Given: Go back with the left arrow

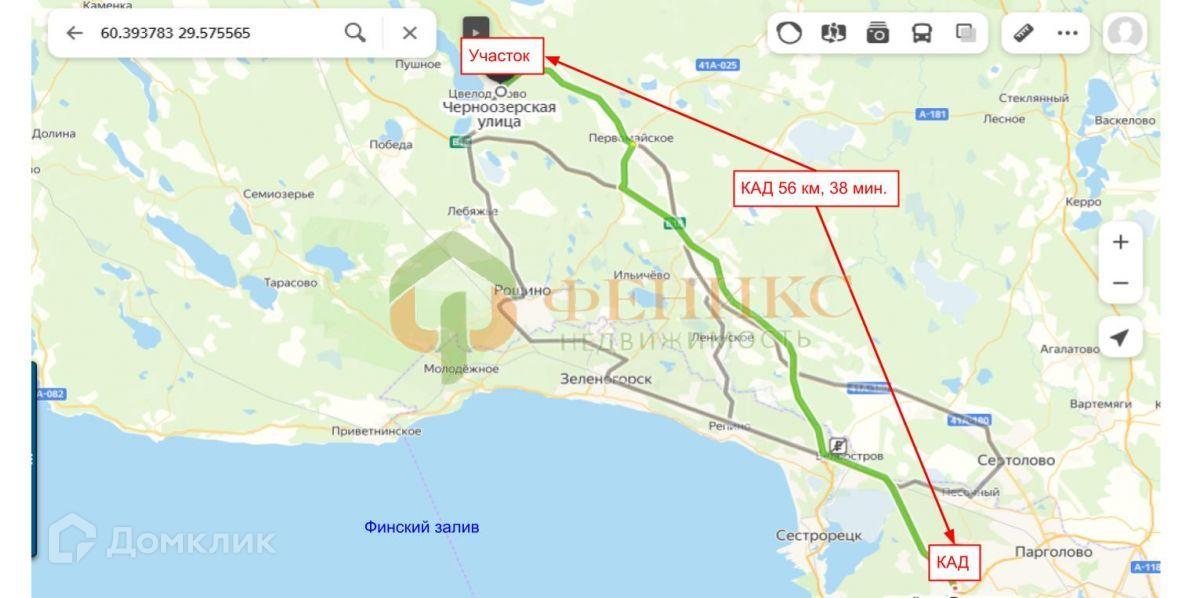Looking at the screenshot, I should click(x=73, y=33).
